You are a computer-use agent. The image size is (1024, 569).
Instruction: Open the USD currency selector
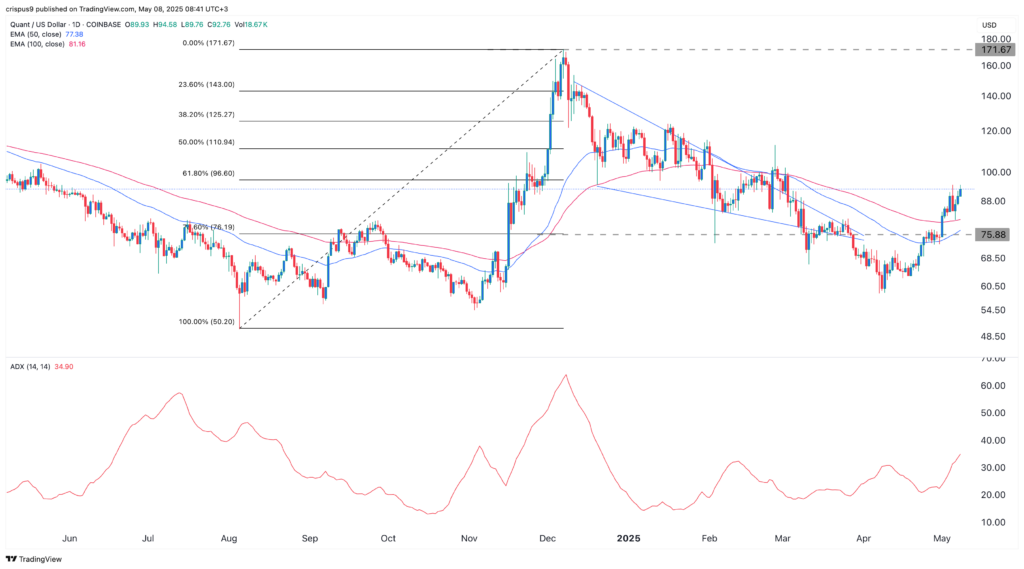tap(990, 25)
